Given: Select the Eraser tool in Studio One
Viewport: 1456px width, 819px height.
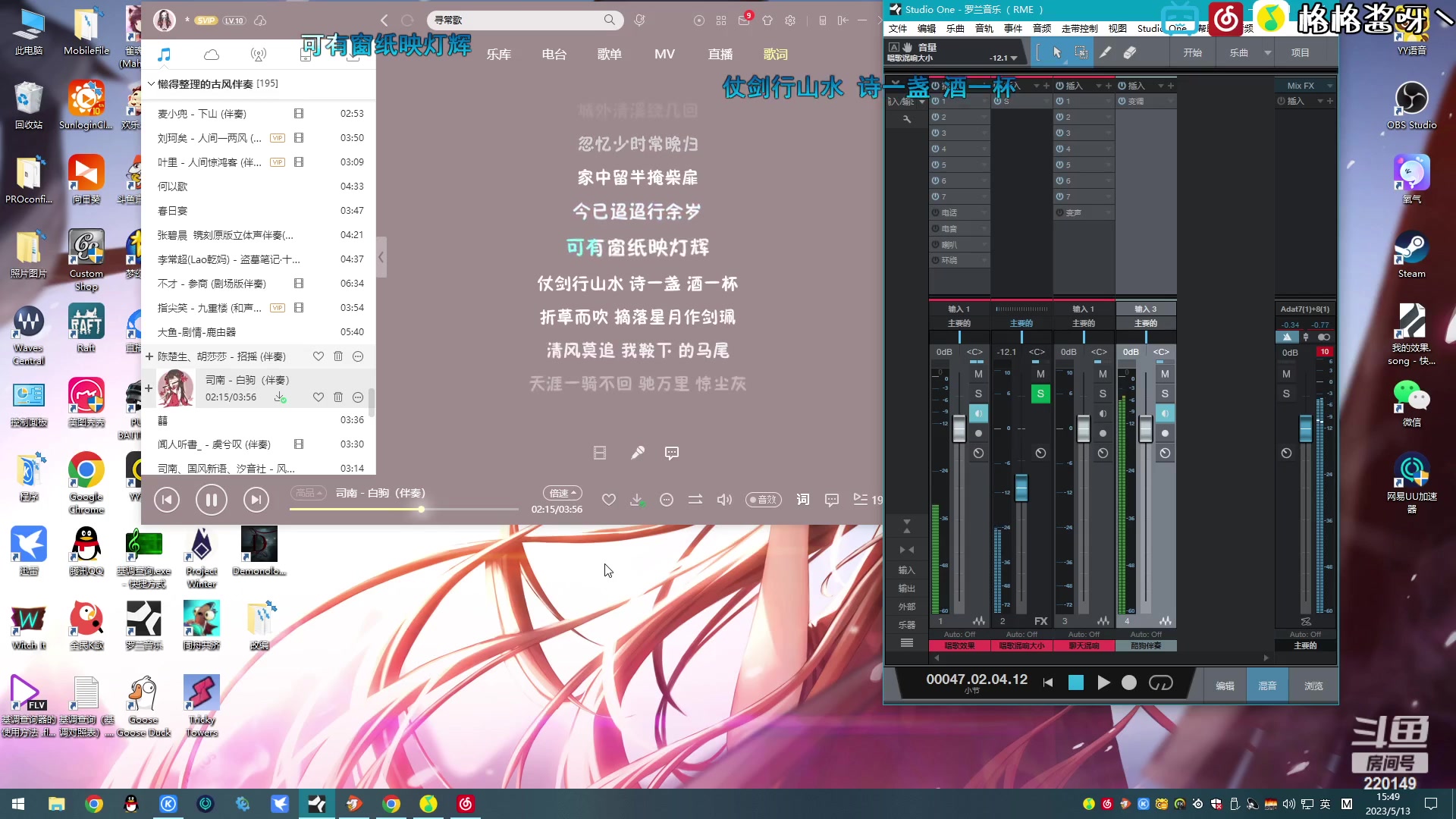Looking at the screenshot, I should pyautogui.click(x=1130, y=53).
